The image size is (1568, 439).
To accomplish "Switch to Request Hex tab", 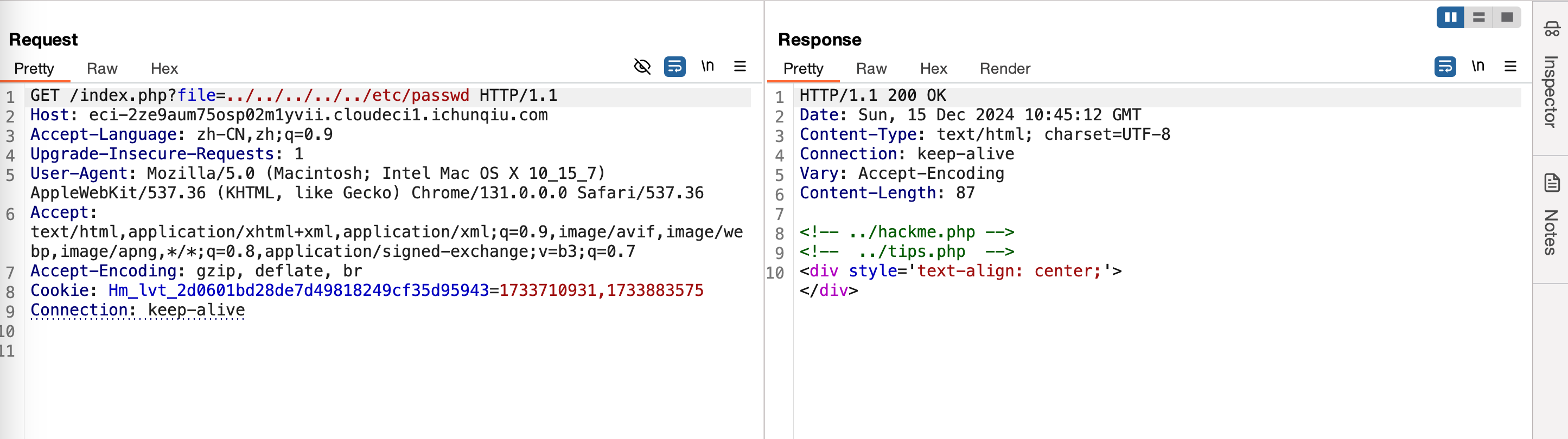I will pos(164,69).
